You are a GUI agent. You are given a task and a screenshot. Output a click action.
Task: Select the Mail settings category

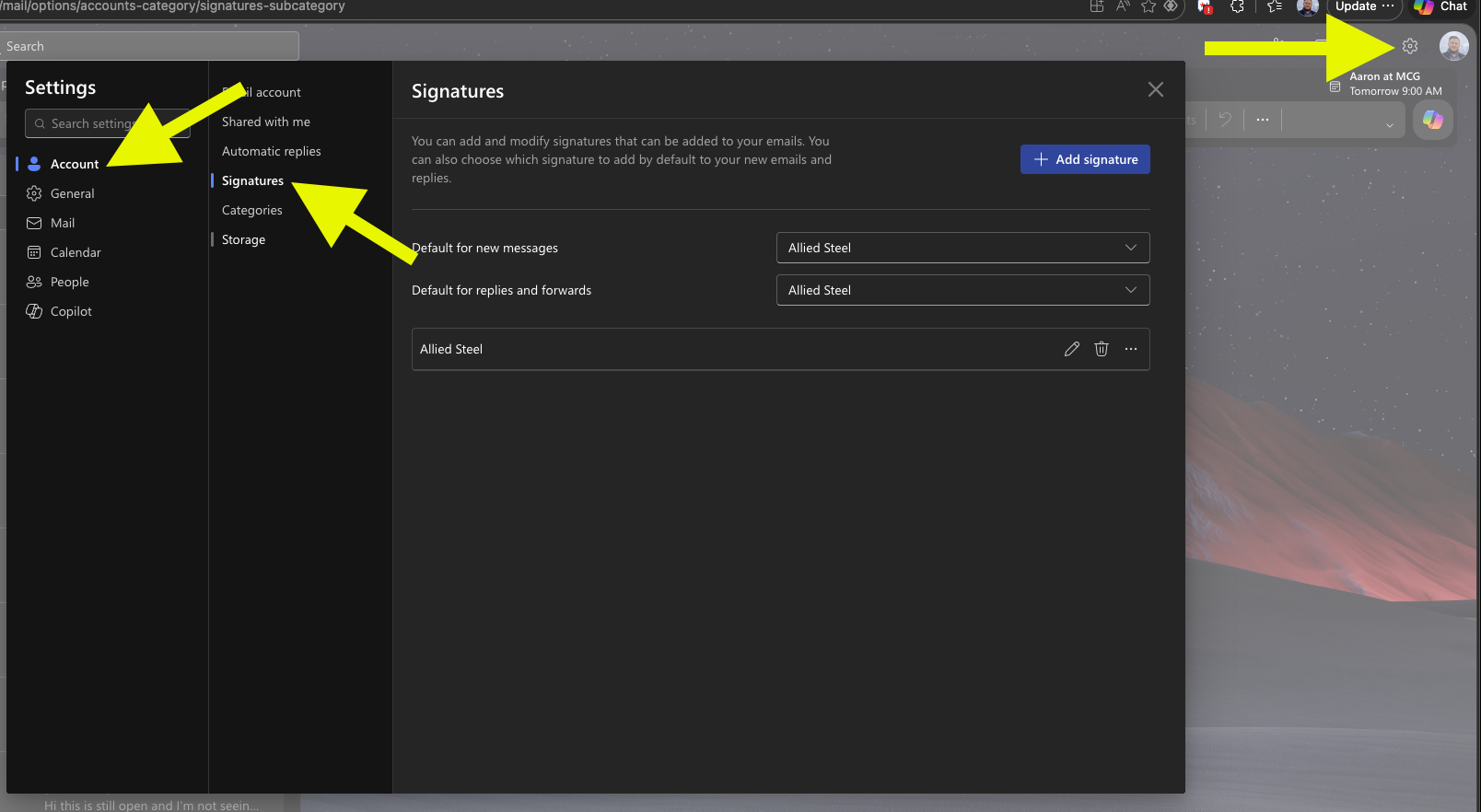(63, 223)
